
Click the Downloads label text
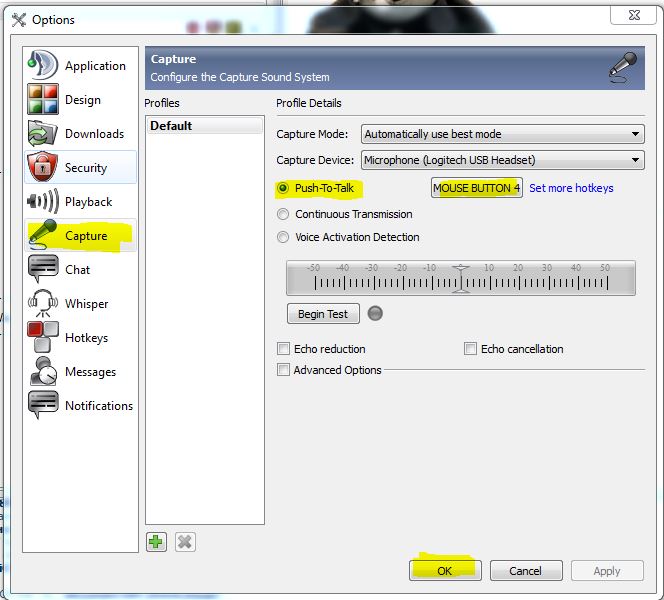coord(94,134)
